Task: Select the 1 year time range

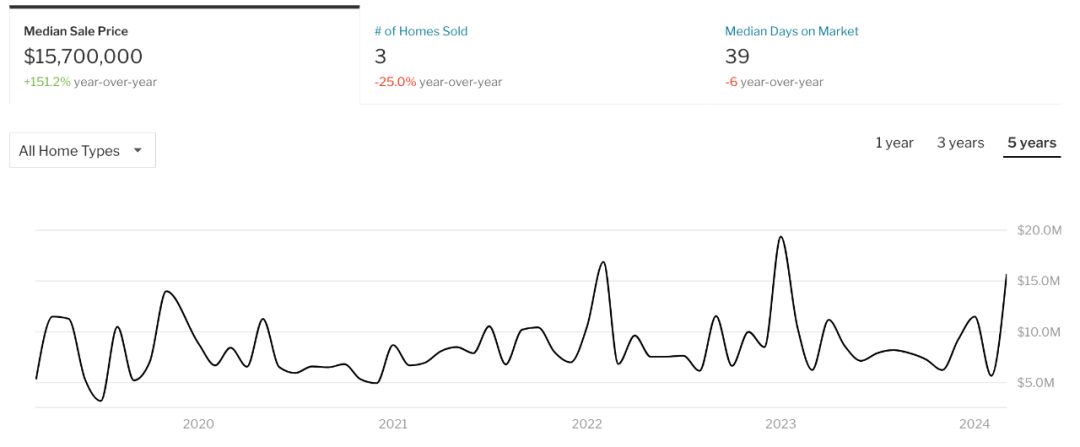Action: [894, 143]
